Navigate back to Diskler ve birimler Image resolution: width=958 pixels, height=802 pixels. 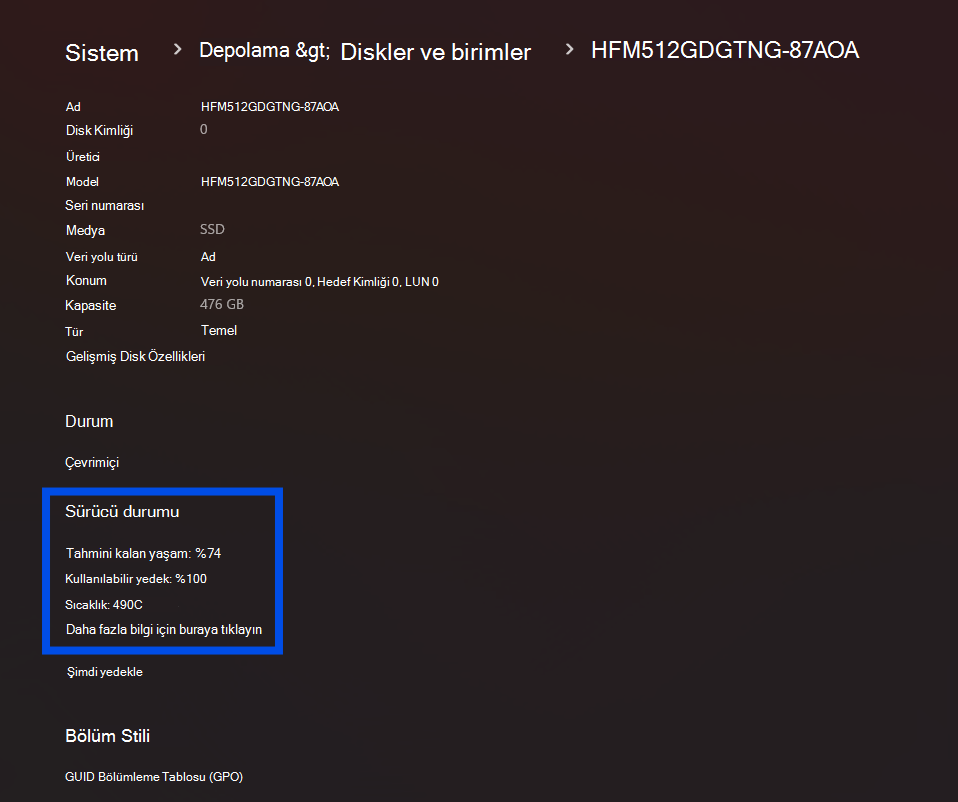click(436, 53)
